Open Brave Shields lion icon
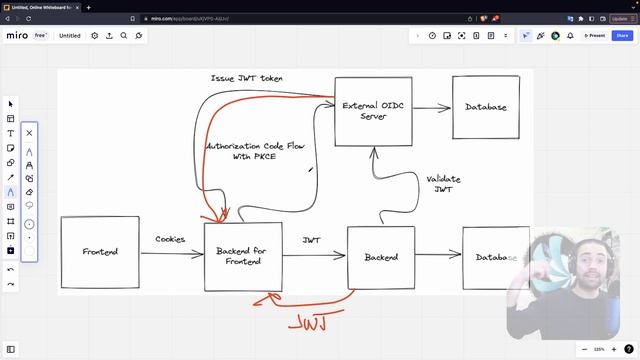 (x=484, y=19)
